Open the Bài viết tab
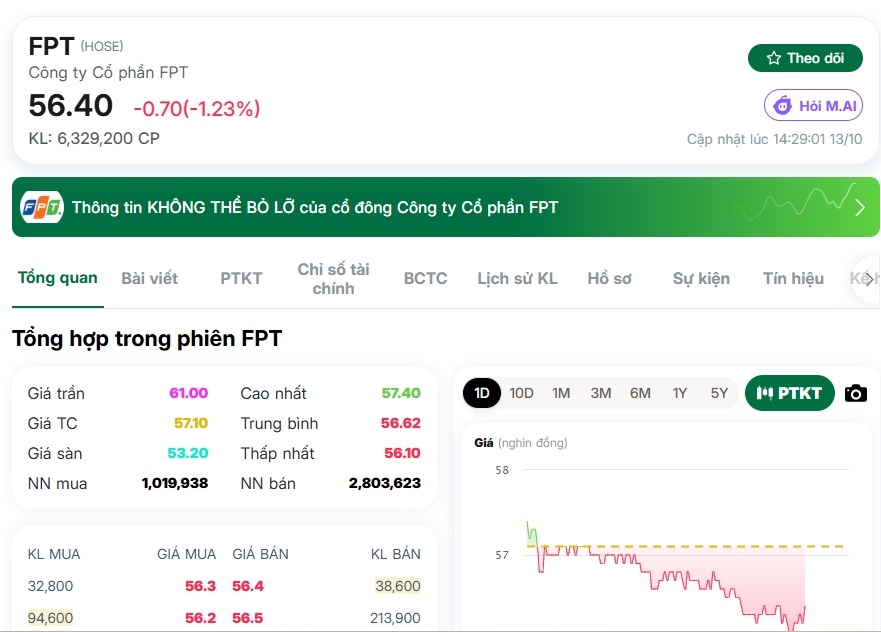Viewport: 881px width, 632px height. (149, 278)
